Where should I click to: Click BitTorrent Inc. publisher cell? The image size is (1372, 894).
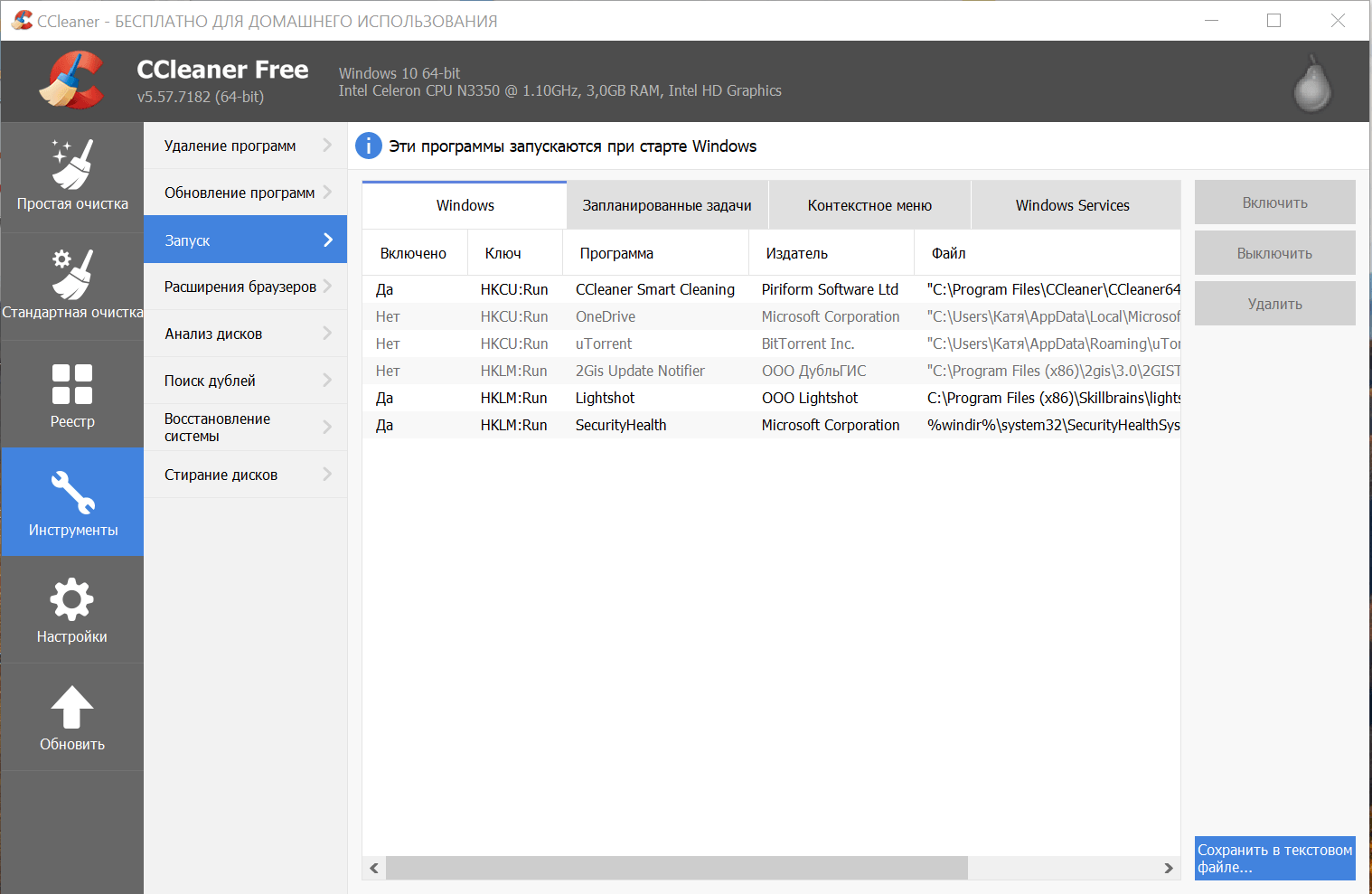pos(808,343)
